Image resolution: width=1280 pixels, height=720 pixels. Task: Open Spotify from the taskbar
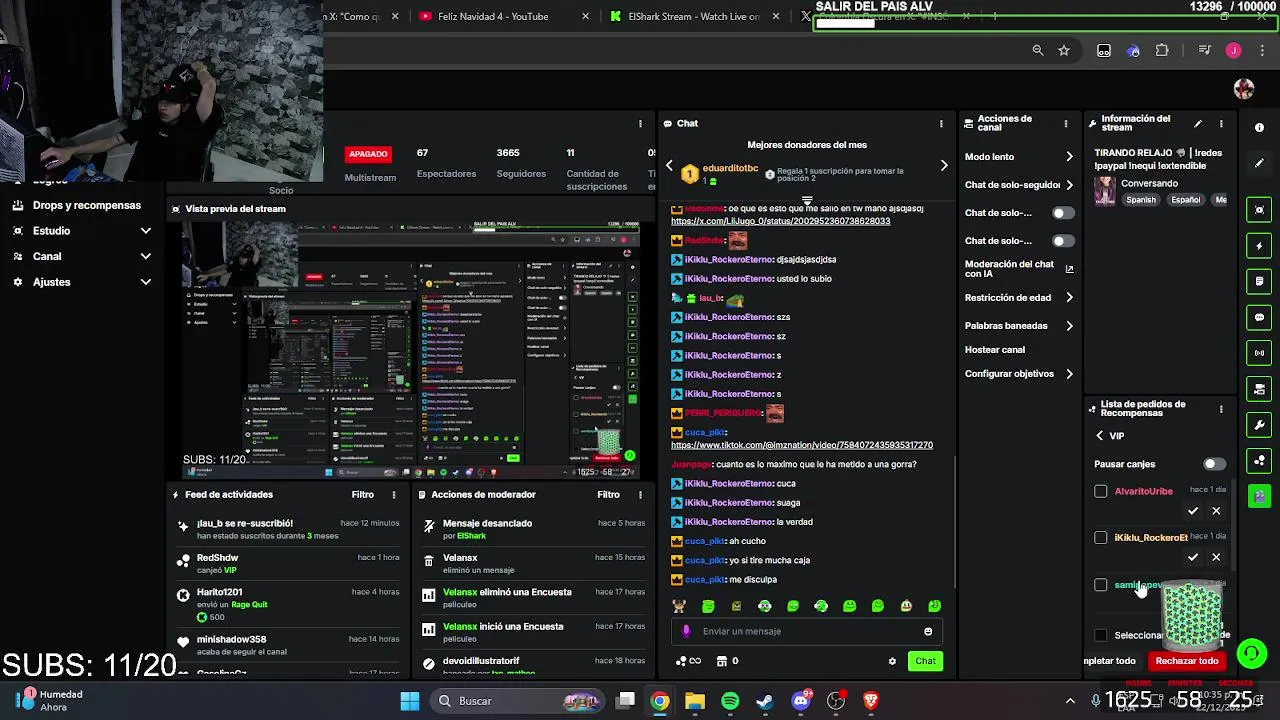pos(730,701)
